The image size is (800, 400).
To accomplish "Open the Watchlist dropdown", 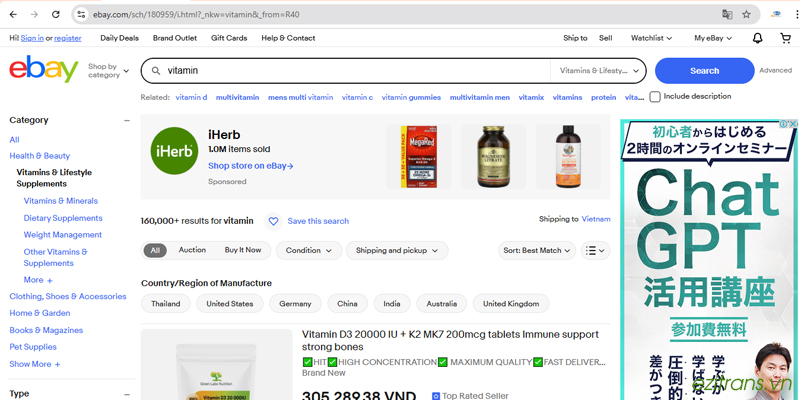I will pyautogui.click(x=651, y=38).
